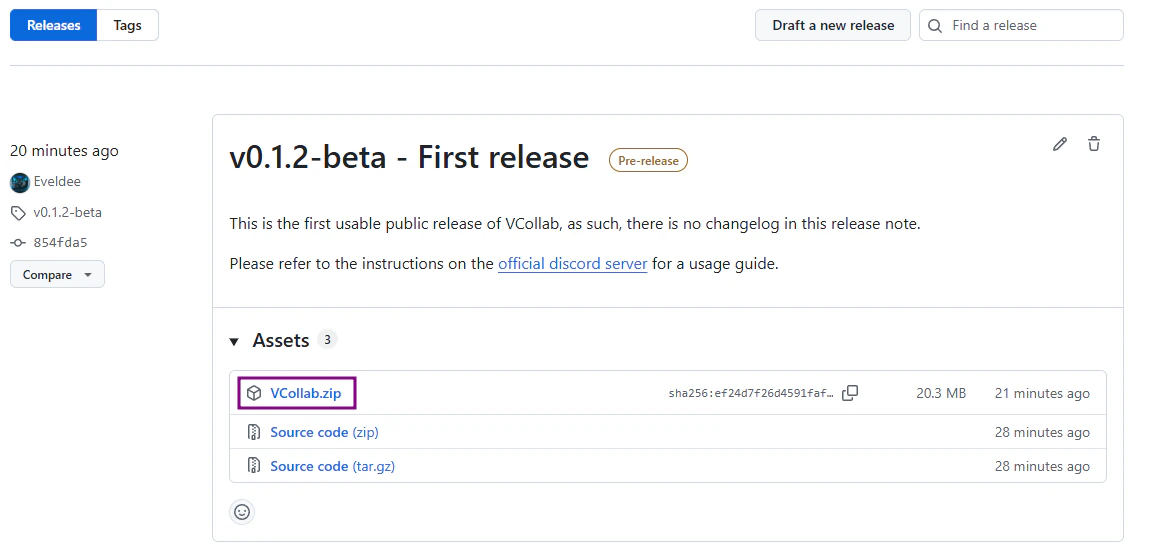The height and width of the screenshot is (557, 1150).
Task: Click the Eveldee avatar image
Action: point(20,182)
